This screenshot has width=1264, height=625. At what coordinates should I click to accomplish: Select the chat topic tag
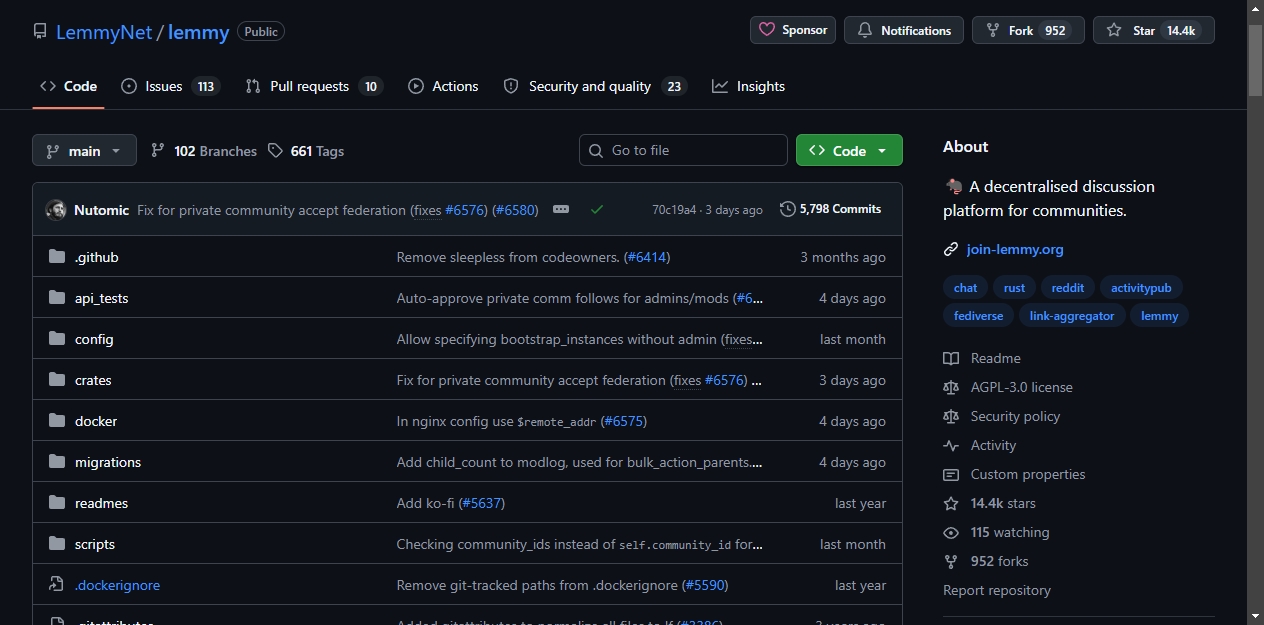(x=965, y=287)
